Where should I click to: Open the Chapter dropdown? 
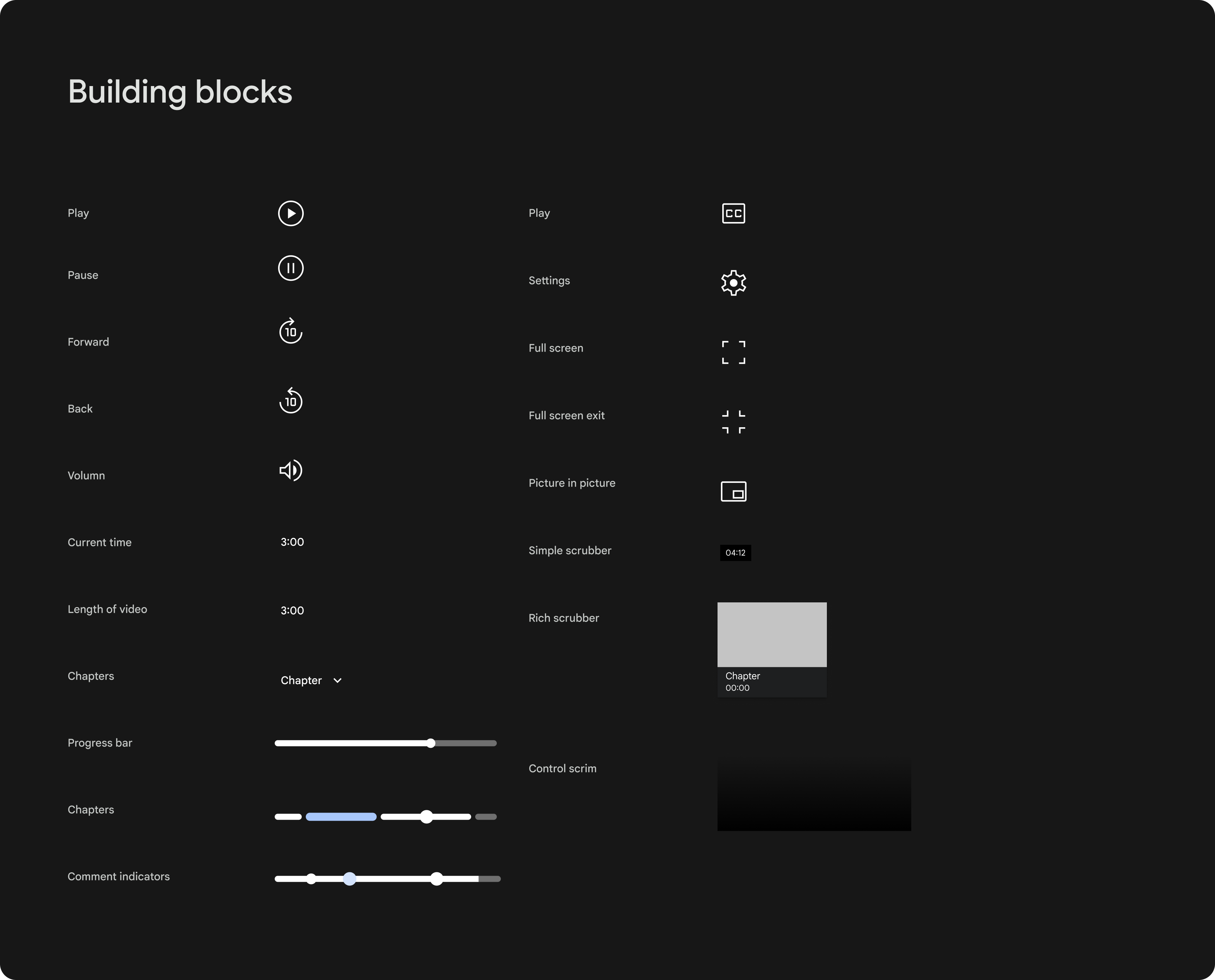click(301, 680)
